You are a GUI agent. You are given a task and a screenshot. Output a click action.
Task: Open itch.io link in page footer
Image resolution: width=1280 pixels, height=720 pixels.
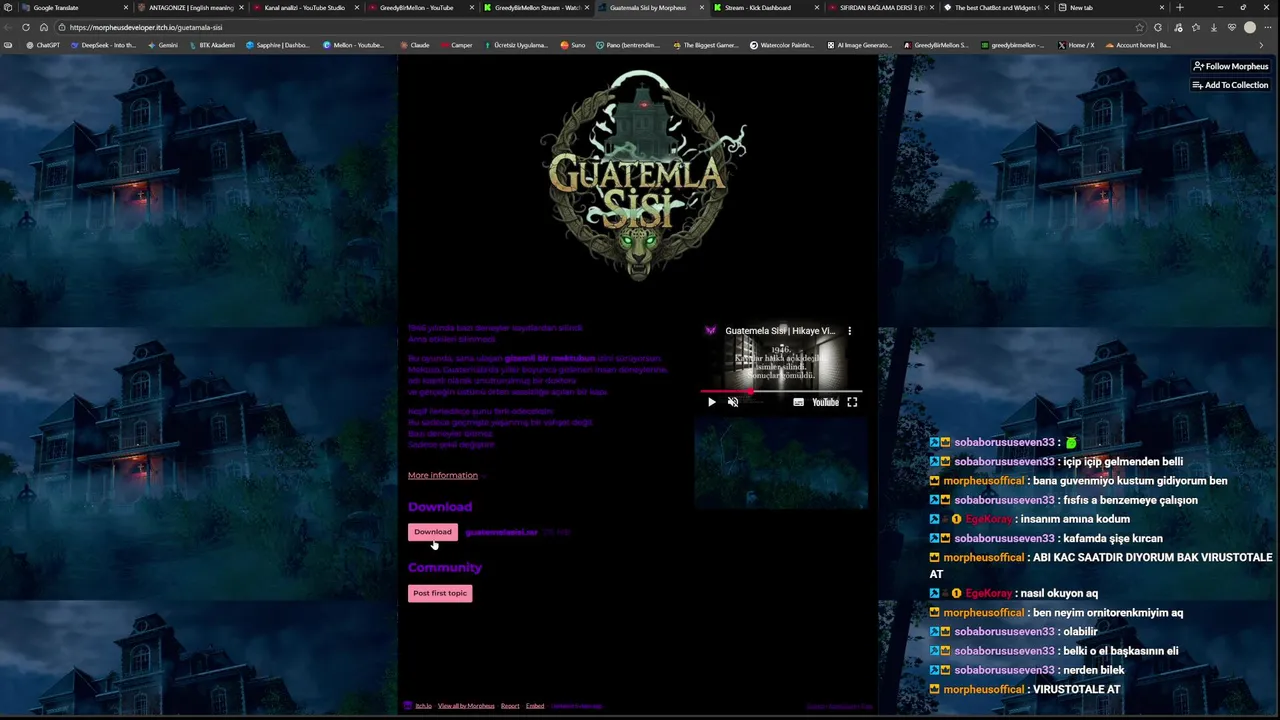[423, 706]
